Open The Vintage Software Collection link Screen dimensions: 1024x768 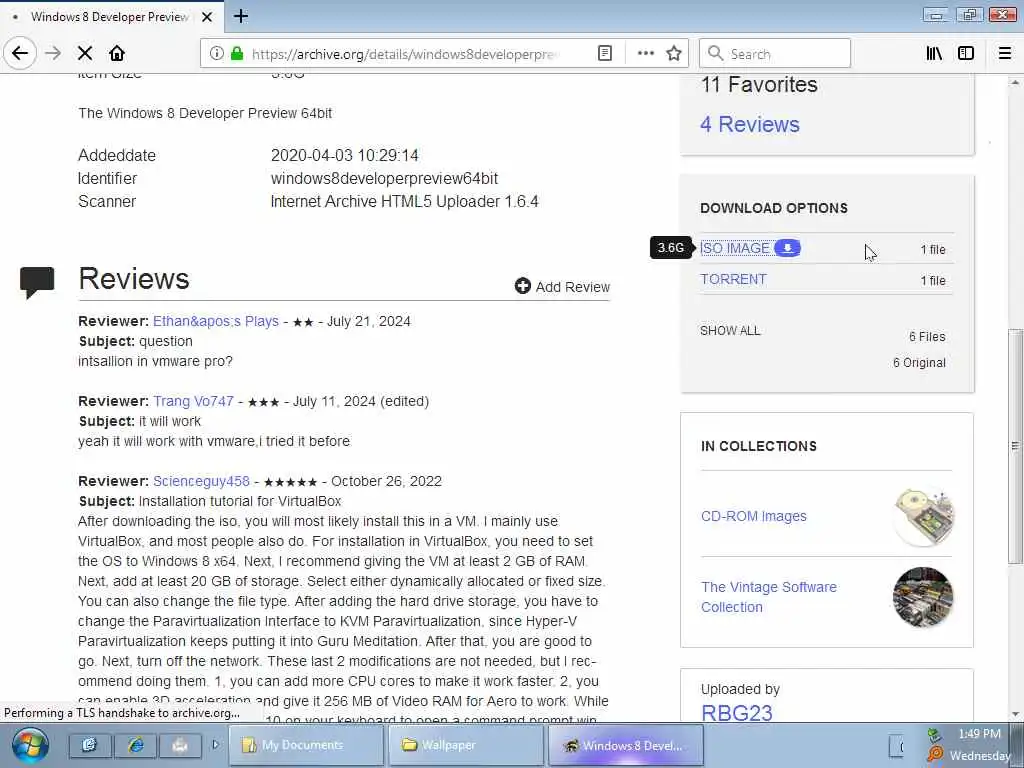click(769, 597)
